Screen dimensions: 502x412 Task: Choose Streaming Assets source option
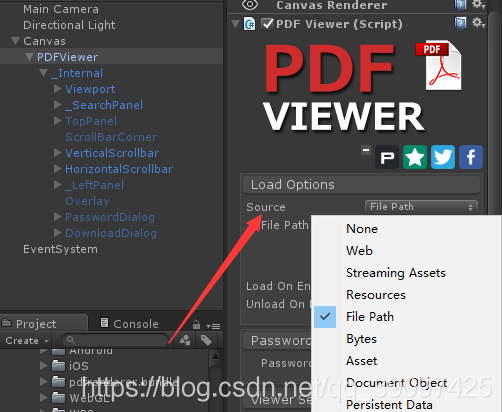click(406, 273)
